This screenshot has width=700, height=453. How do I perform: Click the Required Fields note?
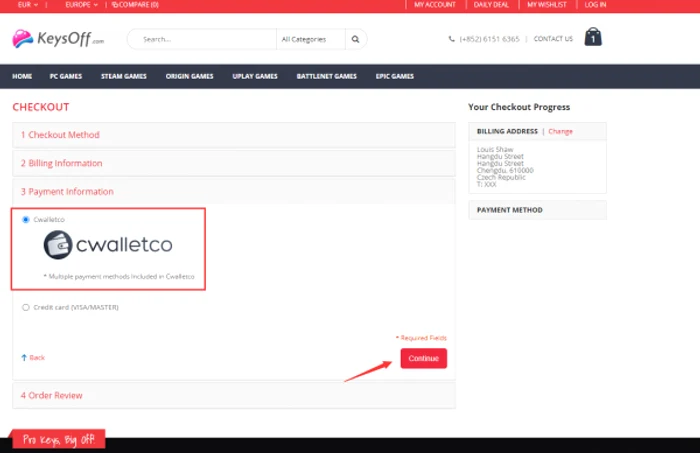(x=421, y=338)
